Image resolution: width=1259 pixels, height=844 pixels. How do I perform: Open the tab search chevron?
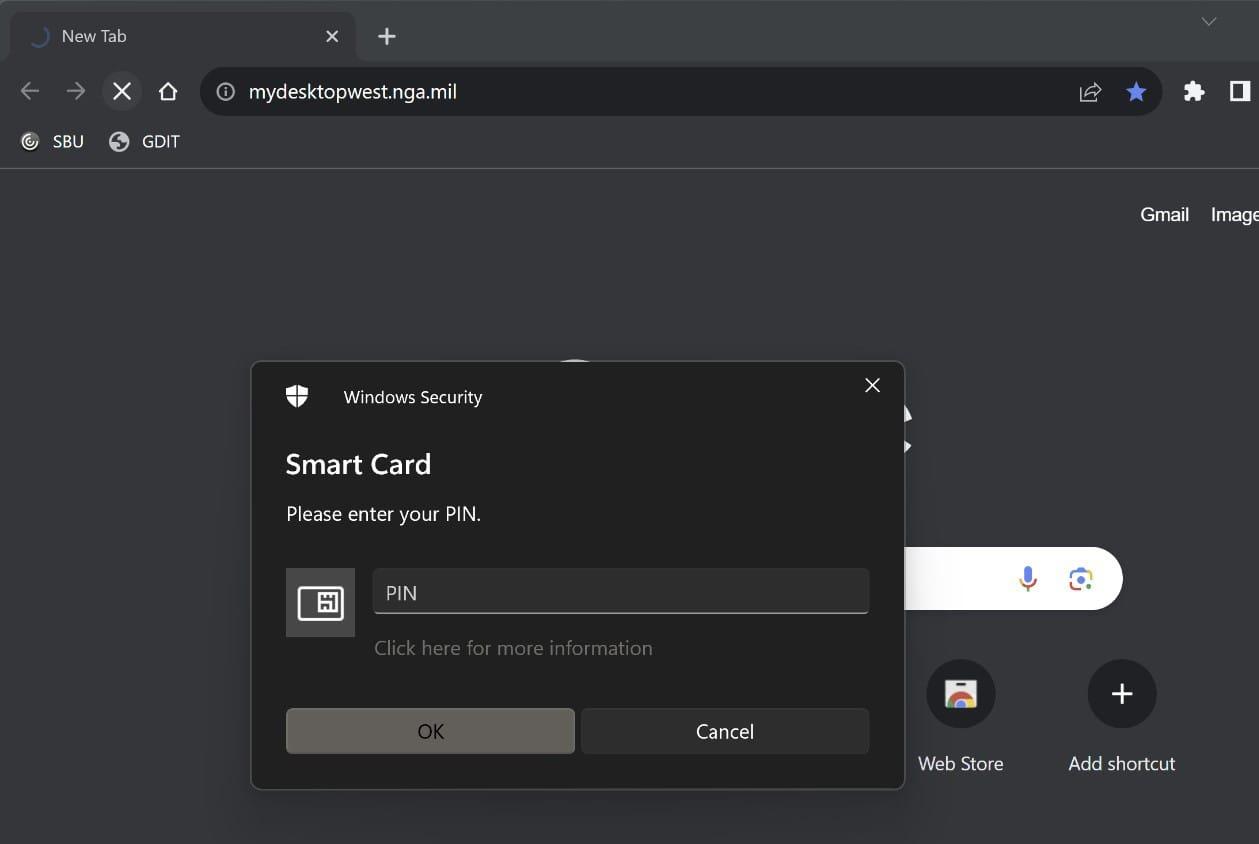tap(1209, 22)
